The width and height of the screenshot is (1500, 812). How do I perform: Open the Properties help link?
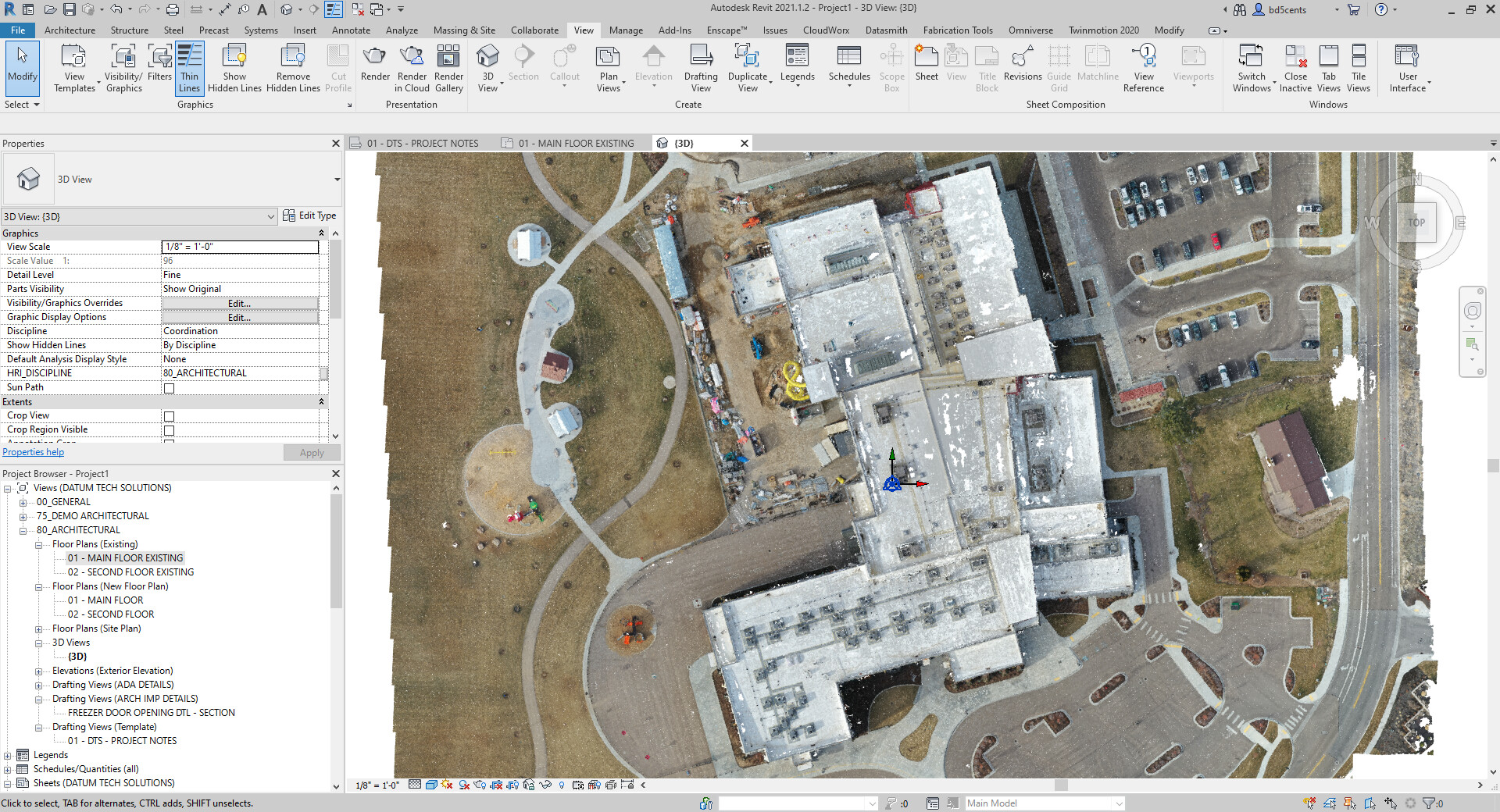click(33, 451)
